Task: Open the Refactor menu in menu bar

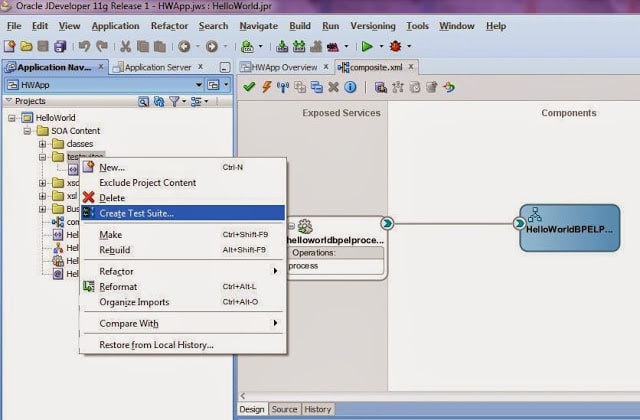Action: [169, 26]
